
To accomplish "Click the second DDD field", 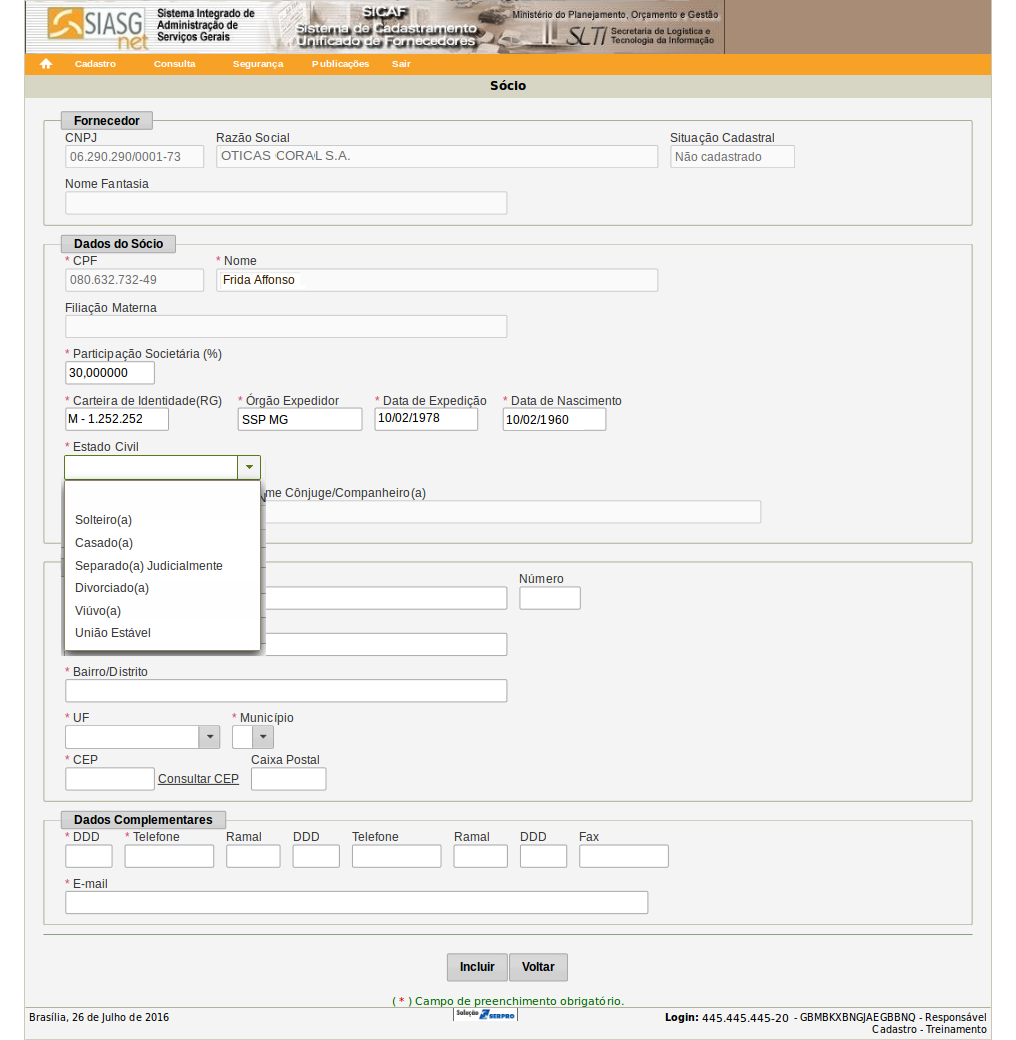I will click(x=316, y=856).
